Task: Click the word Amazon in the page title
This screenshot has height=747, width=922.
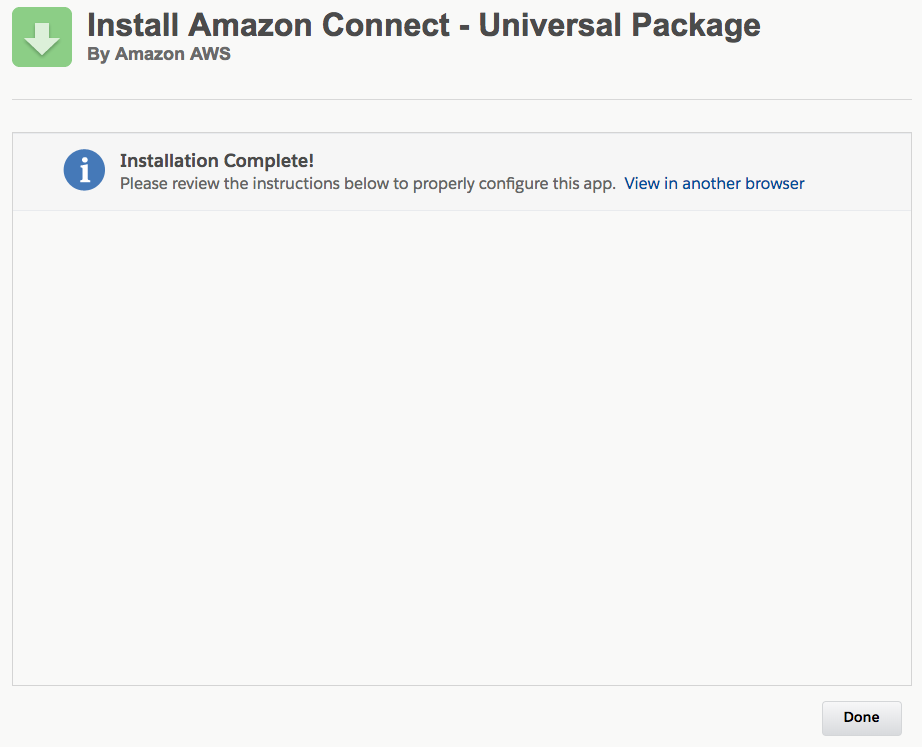Action: [x=250, y=25]
